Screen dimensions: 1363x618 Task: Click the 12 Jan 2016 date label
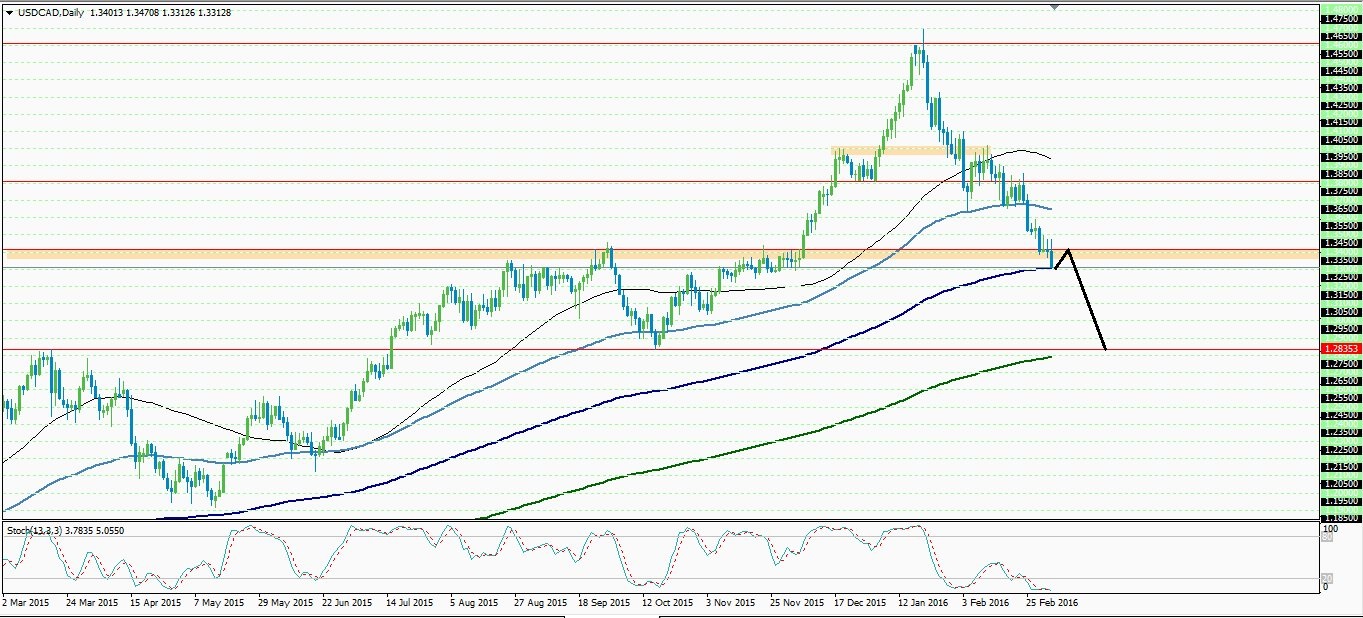click(x=924, y=603)
